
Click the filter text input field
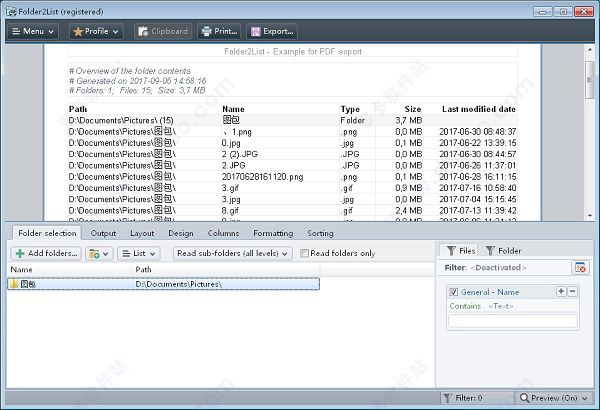[512, 321]
